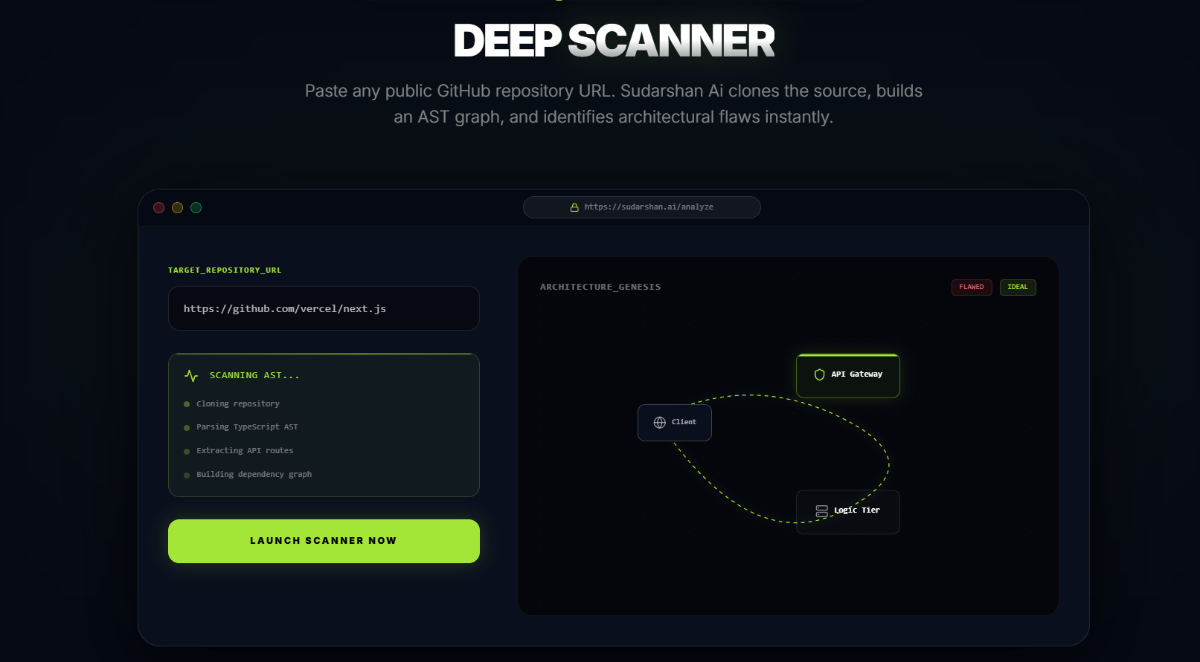Click the server icon in Logic Tier
This screenshot has width=1200, height=662.
point(821,511)
